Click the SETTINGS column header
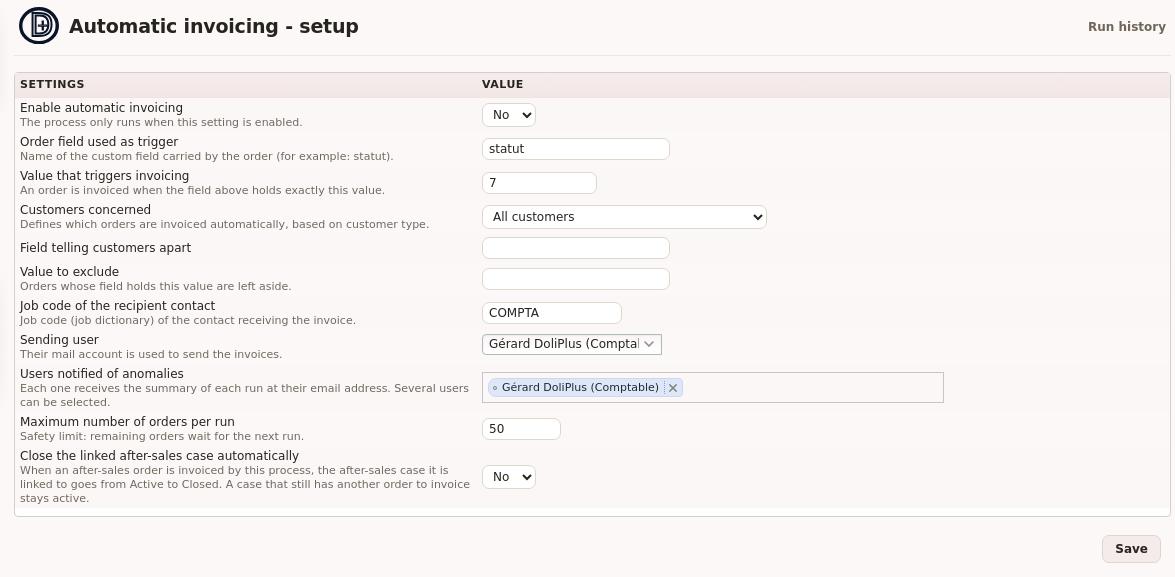 [52, 84]
